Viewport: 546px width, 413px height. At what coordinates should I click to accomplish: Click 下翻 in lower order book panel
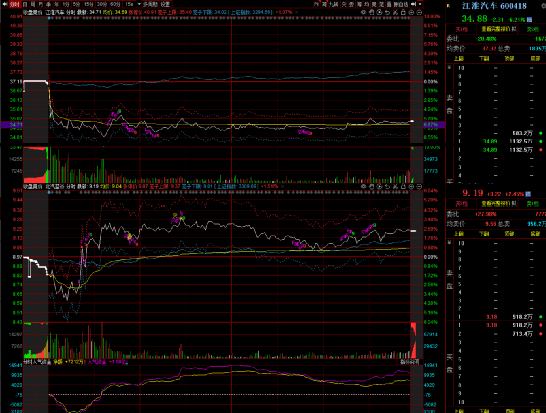[x=484, y=234]
